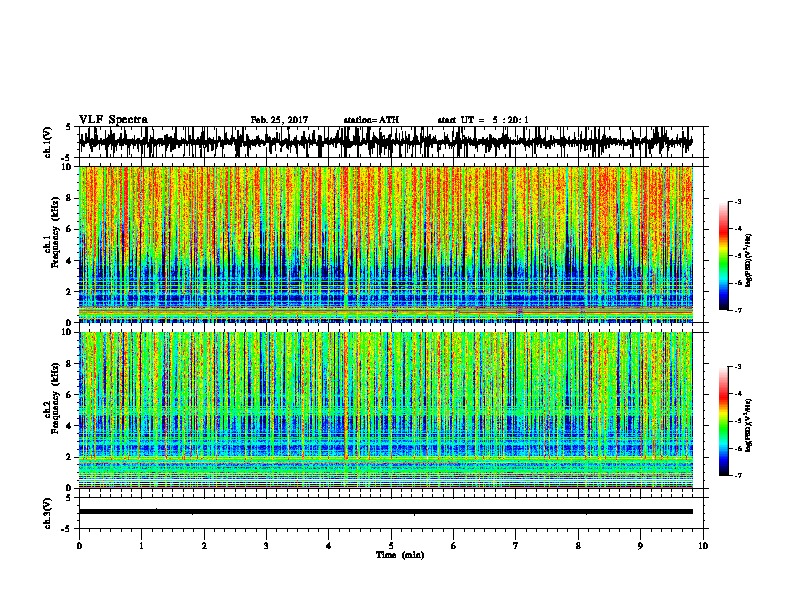Viewport: 792px width, 612px height.
Task: Click the 'Time (min)' axis label
Action: pos(400,555)
